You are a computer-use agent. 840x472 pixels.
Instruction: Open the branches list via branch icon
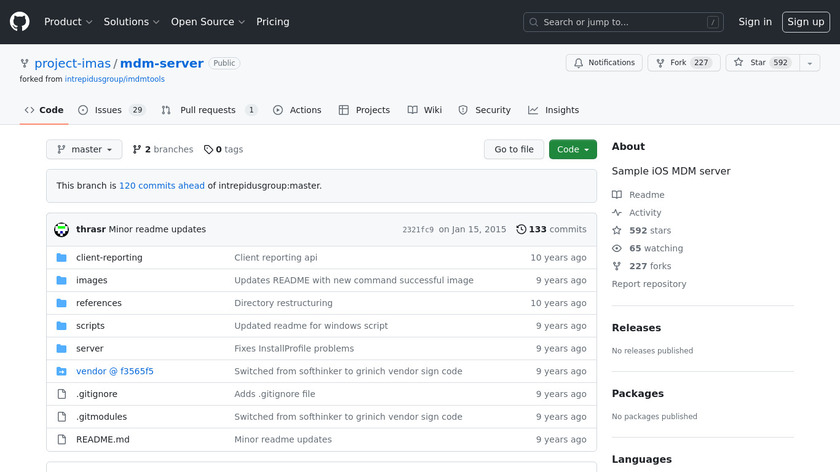(137, 149)
